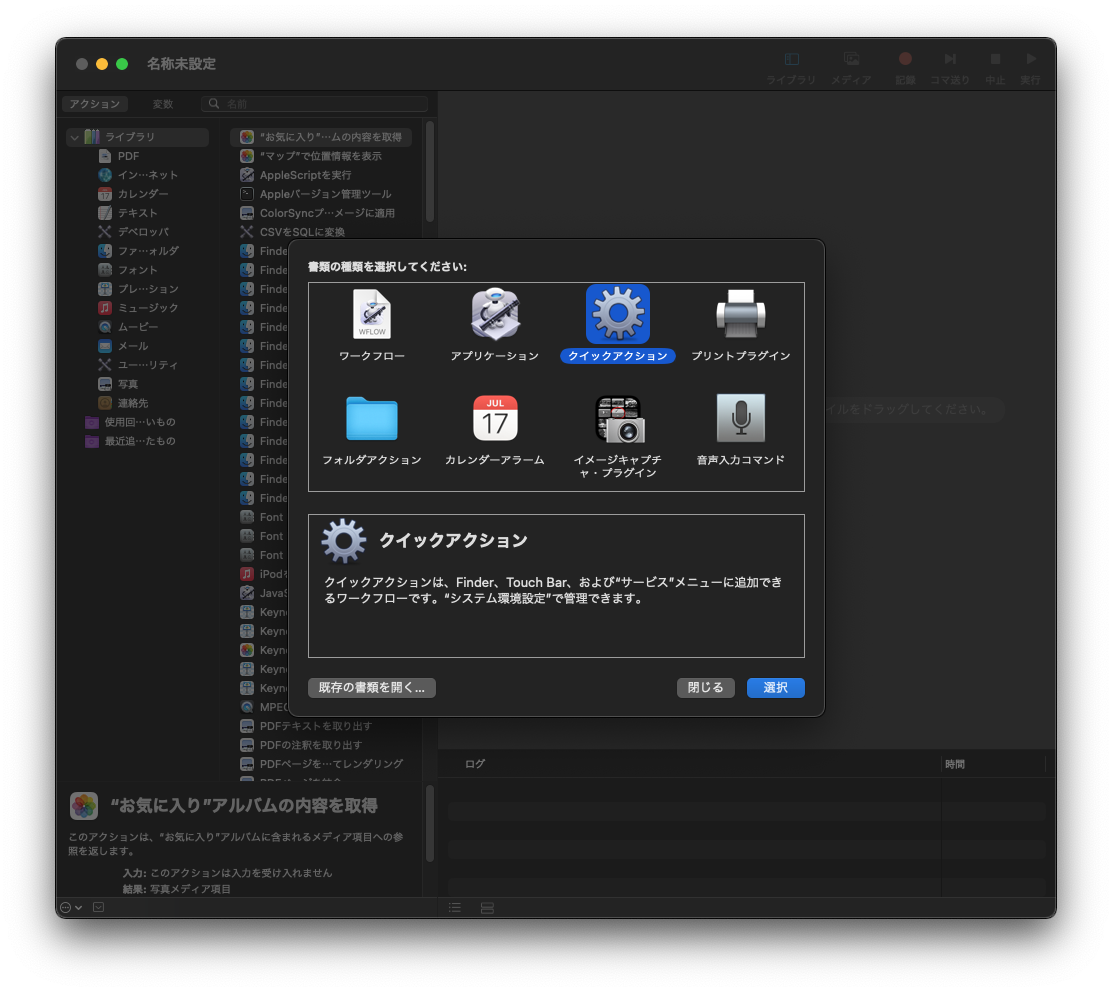The image size is (1112, 992).
Task: Click 既存の書類を開く… to open a document
Action: [x=371, y=687]
